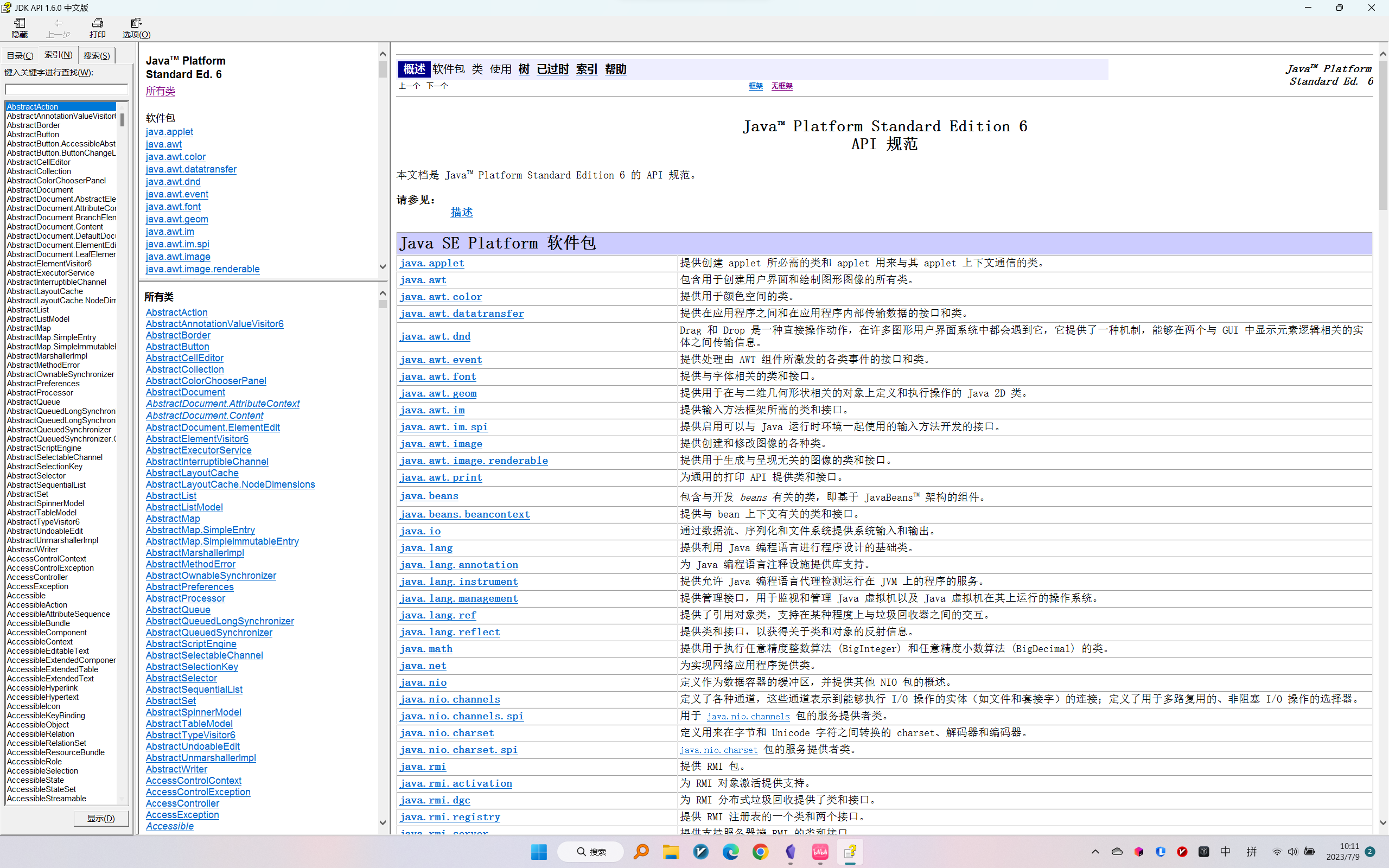Switch to the 目录(C) tab
Viewport: 1389px width, 868px height.
tap(20, 56)
